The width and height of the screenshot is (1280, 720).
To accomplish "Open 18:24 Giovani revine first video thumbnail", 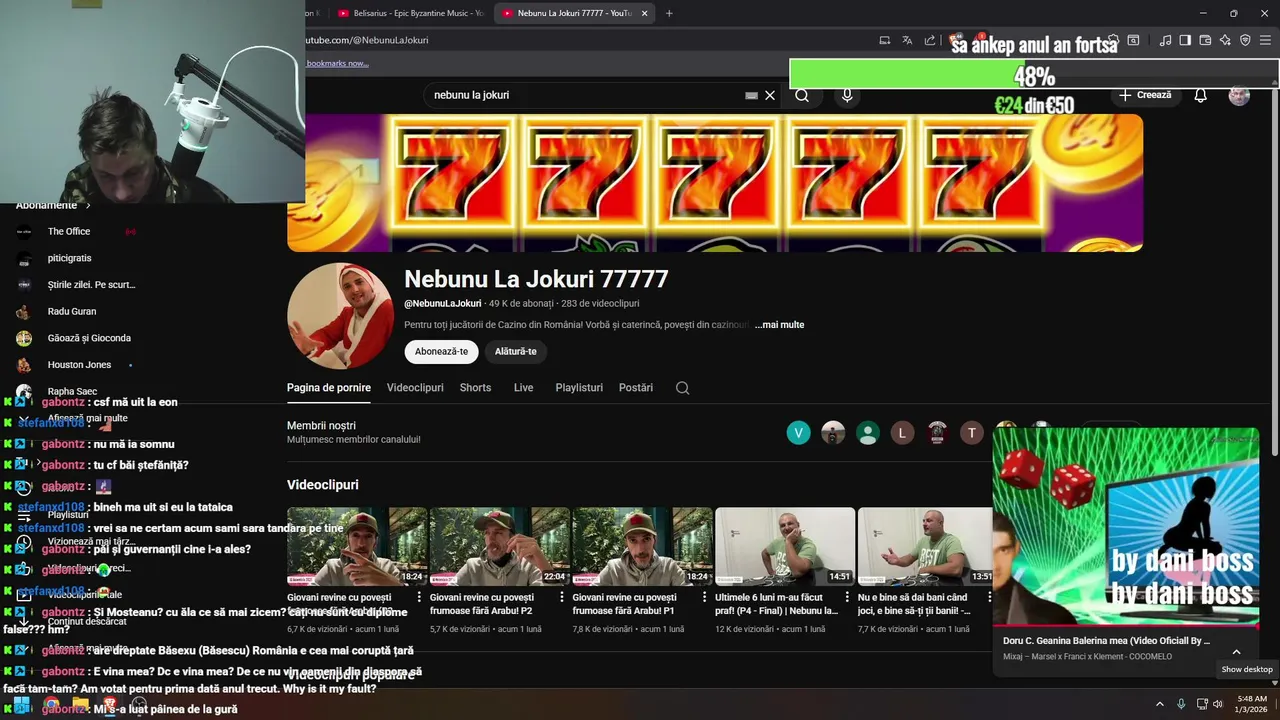I will click(357, 546).
